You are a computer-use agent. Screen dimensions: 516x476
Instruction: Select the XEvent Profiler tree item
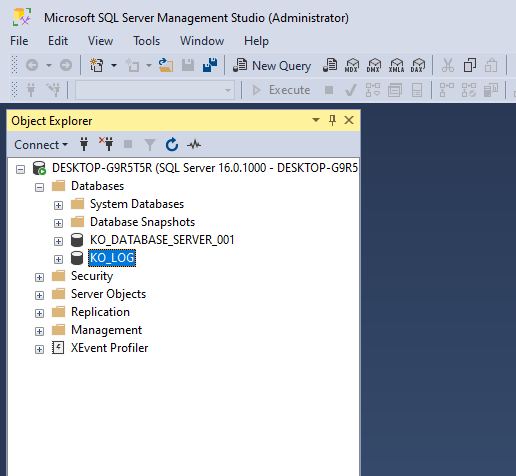[109, 348]
